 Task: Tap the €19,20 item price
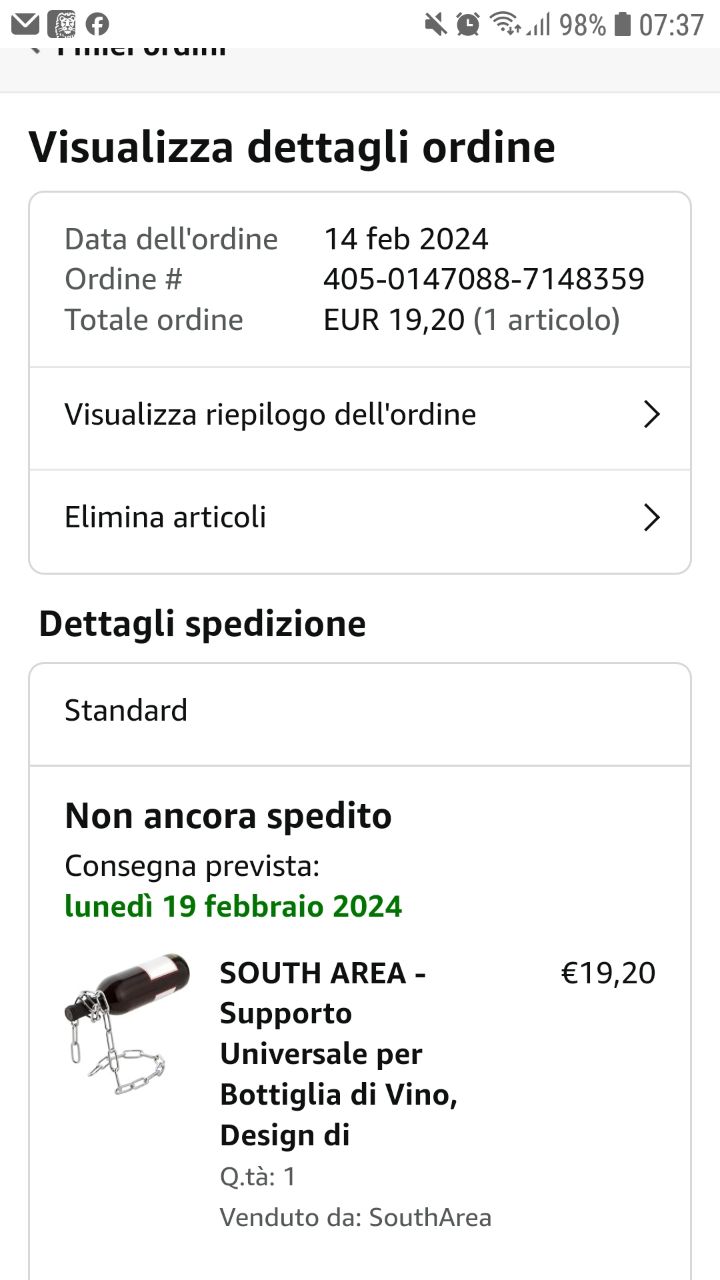click(608, 973)
